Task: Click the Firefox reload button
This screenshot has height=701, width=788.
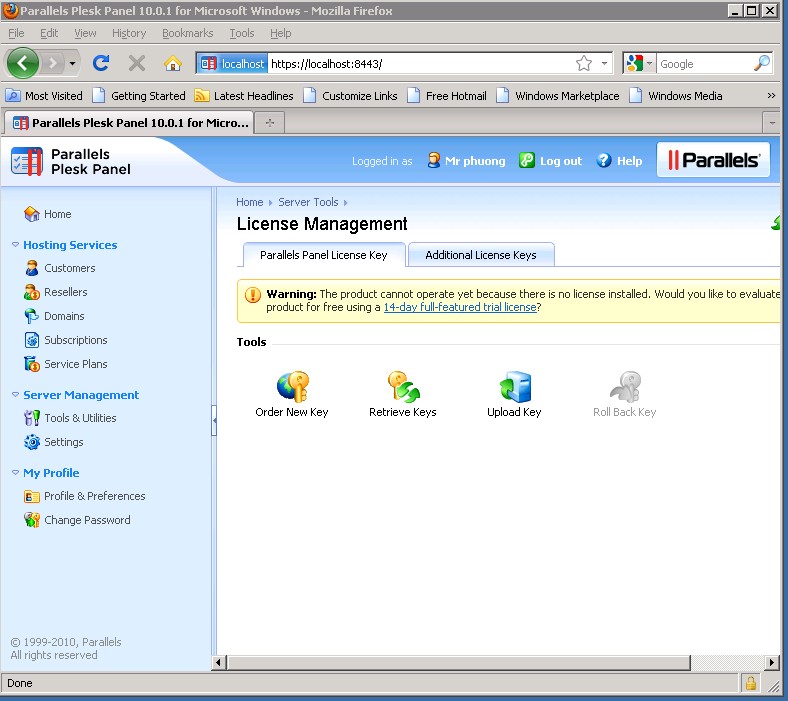Action: pos(101,63)
